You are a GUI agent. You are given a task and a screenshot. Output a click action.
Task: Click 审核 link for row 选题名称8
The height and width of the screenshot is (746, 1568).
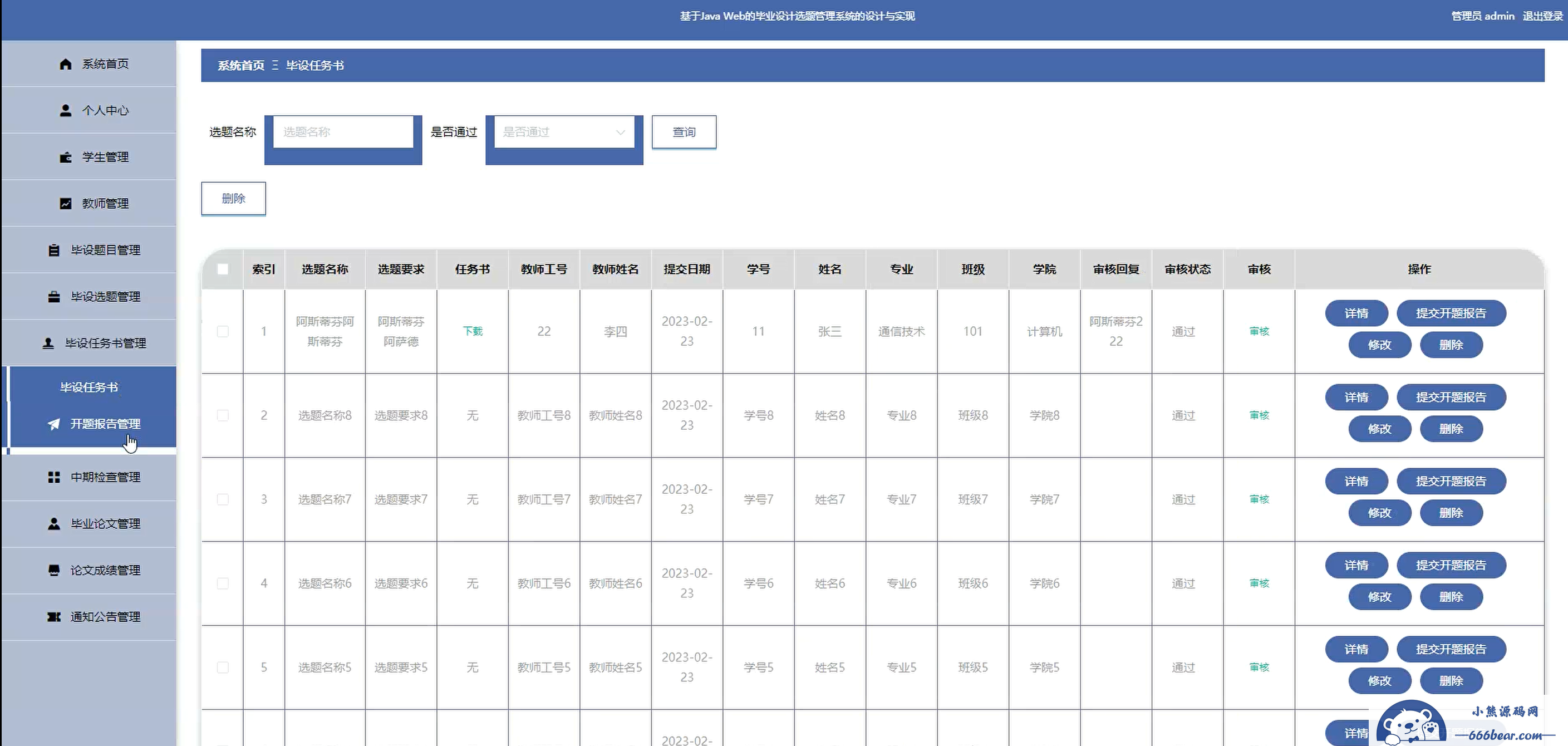tap(1260, 415)
